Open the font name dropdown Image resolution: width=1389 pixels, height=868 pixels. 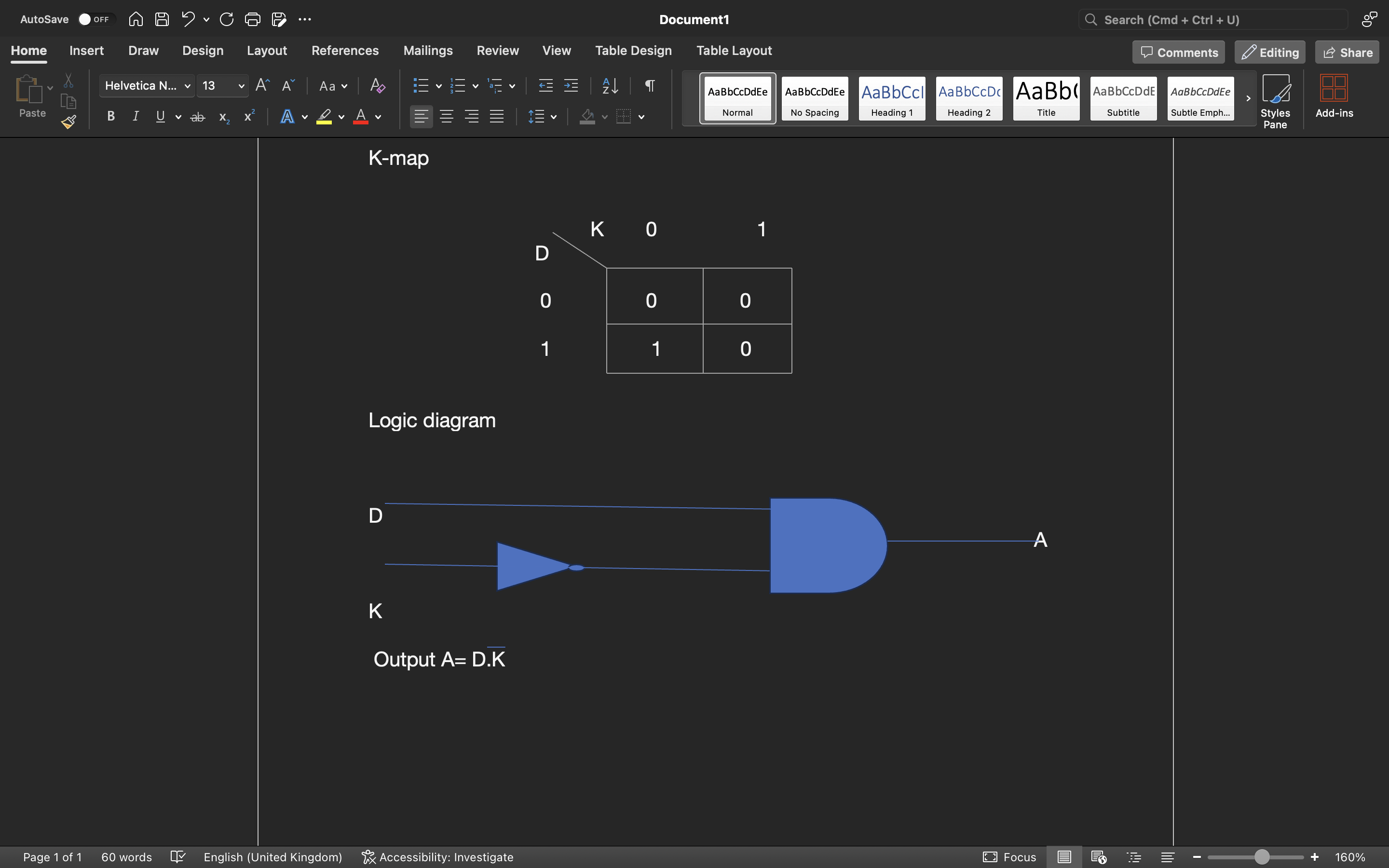tap(187, 86)
